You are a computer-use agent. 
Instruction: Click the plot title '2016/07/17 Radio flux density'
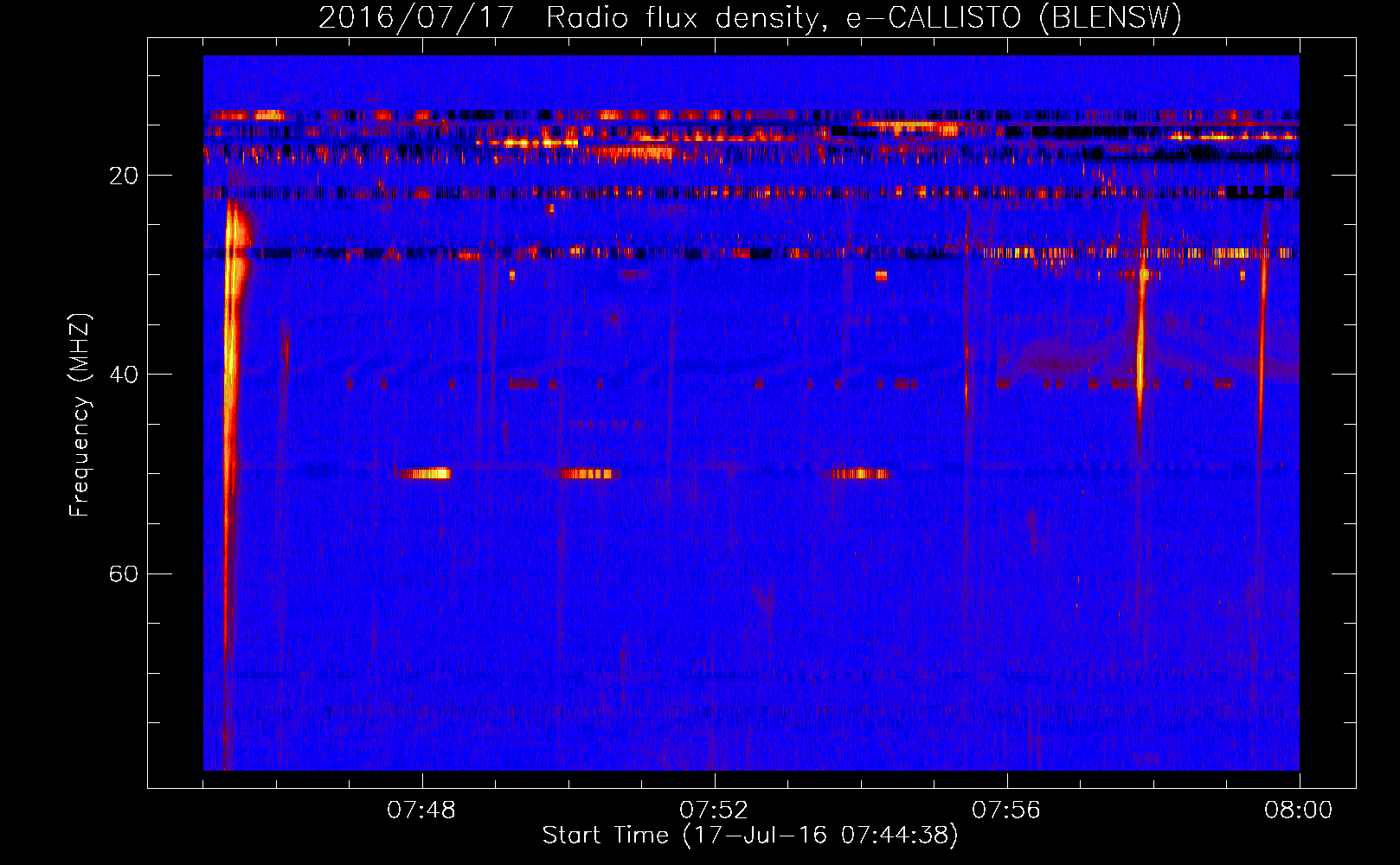(x=750, y=18)
